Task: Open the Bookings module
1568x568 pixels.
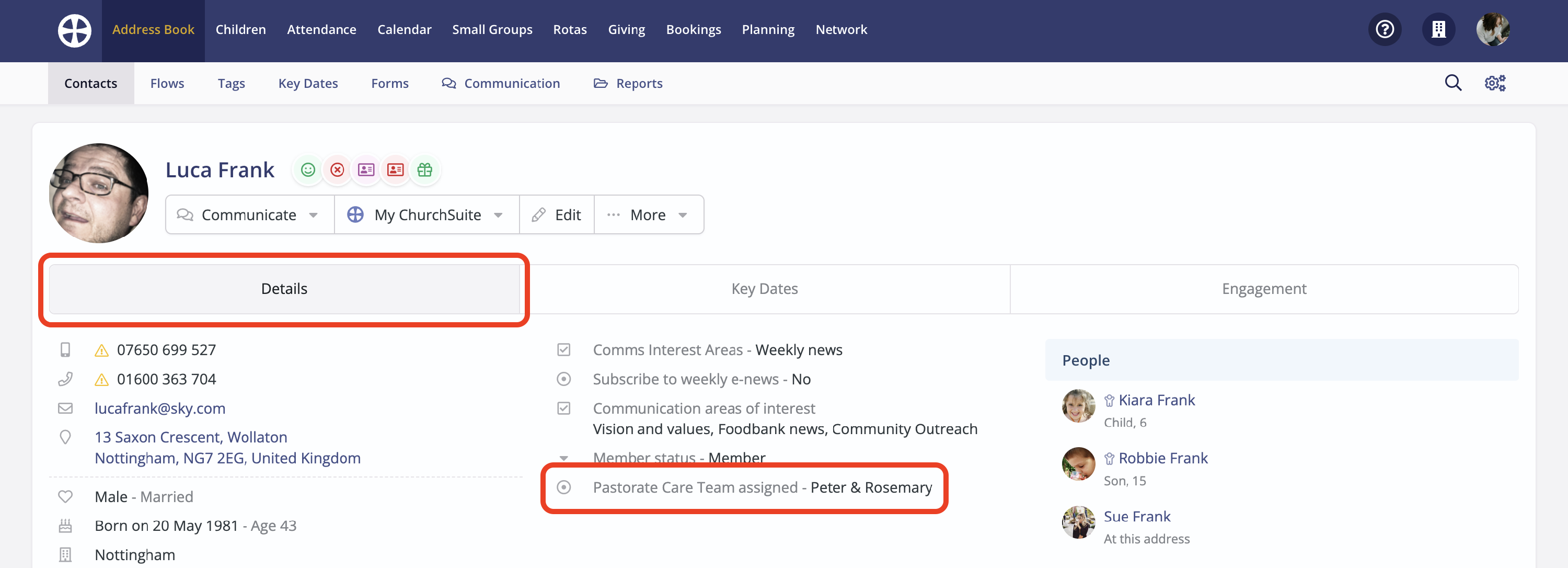Action: pos(693,30)
